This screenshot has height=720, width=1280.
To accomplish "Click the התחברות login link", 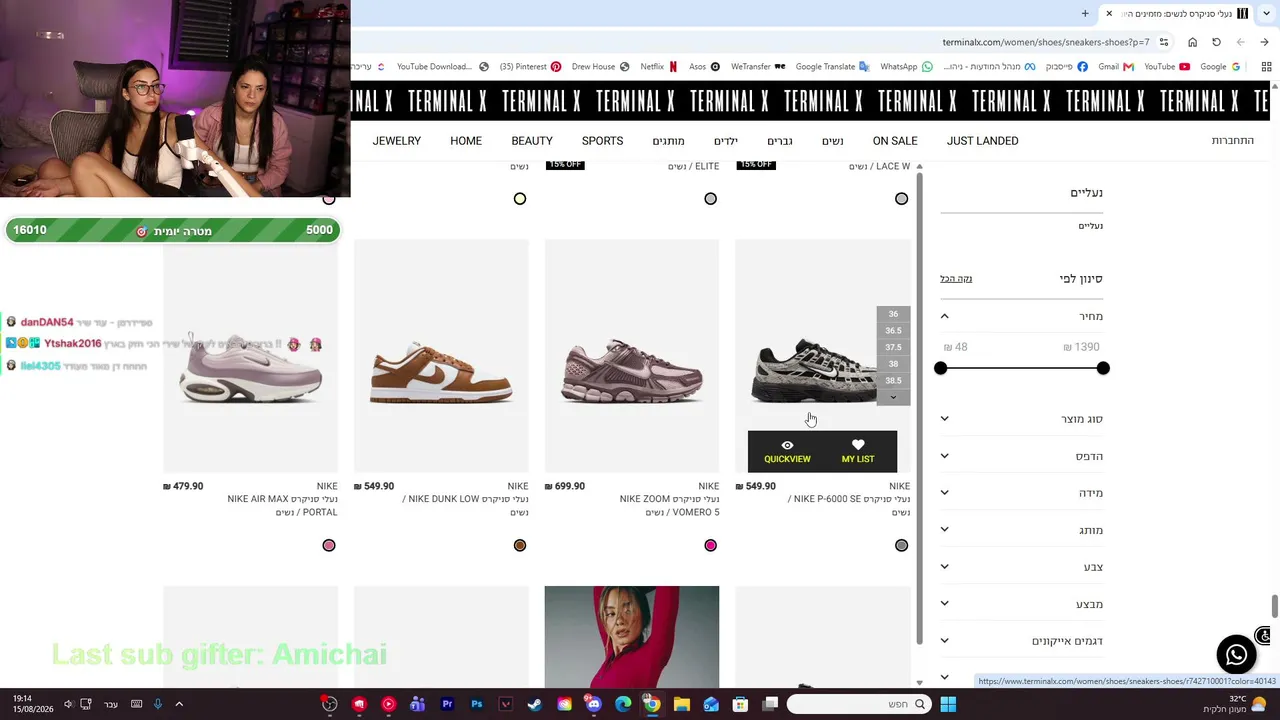I will pos(1233,141).
